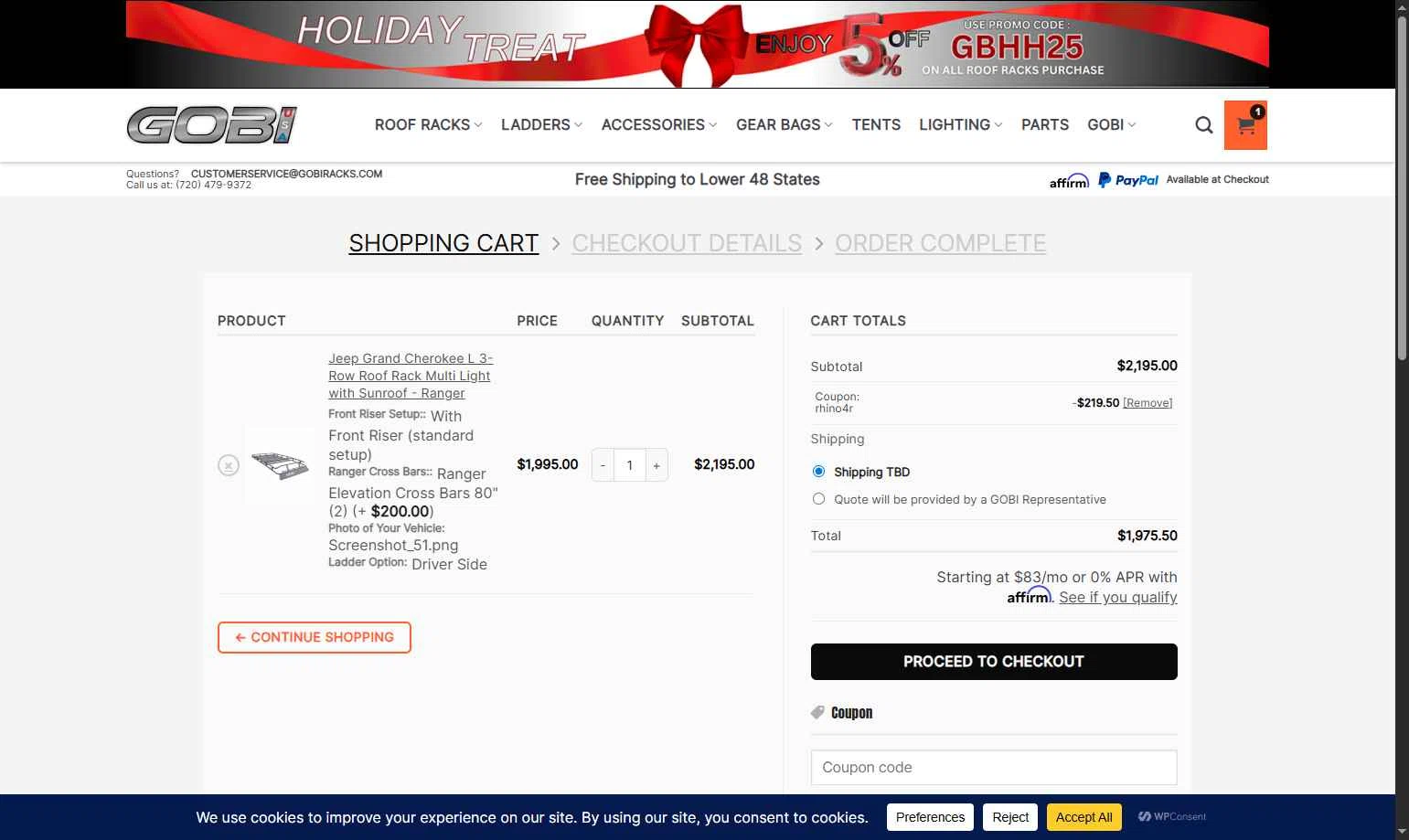Go to Order Complete step
This screenshot has height=840, width=1409.
click(940, 243)
